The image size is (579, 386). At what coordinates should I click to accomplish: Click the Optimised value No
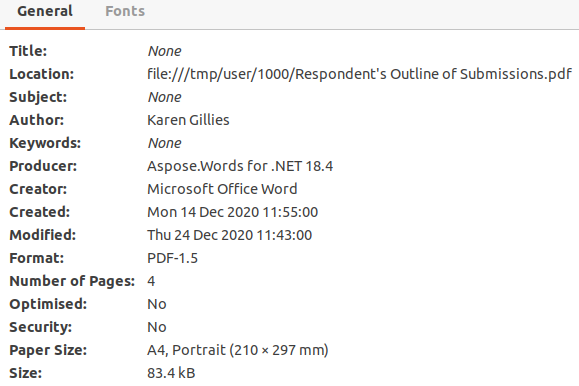157,304
